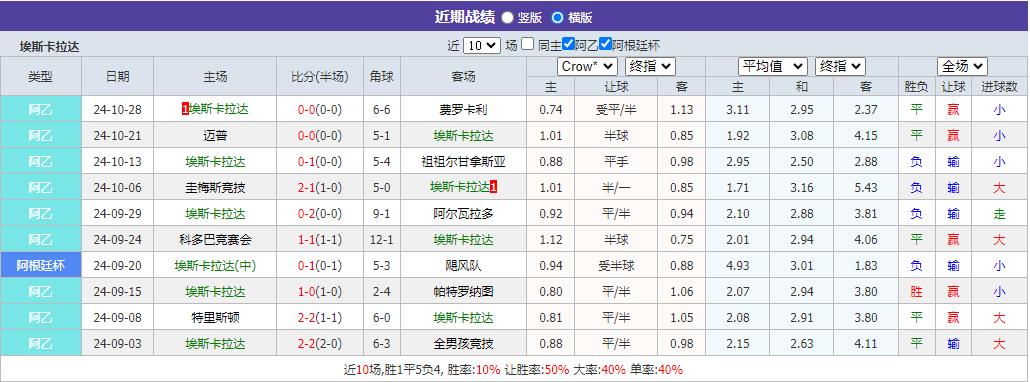This screenshot has width=1030, height=382.
Task: Open away team 帕特罗纳图
Action: point(463,291)
